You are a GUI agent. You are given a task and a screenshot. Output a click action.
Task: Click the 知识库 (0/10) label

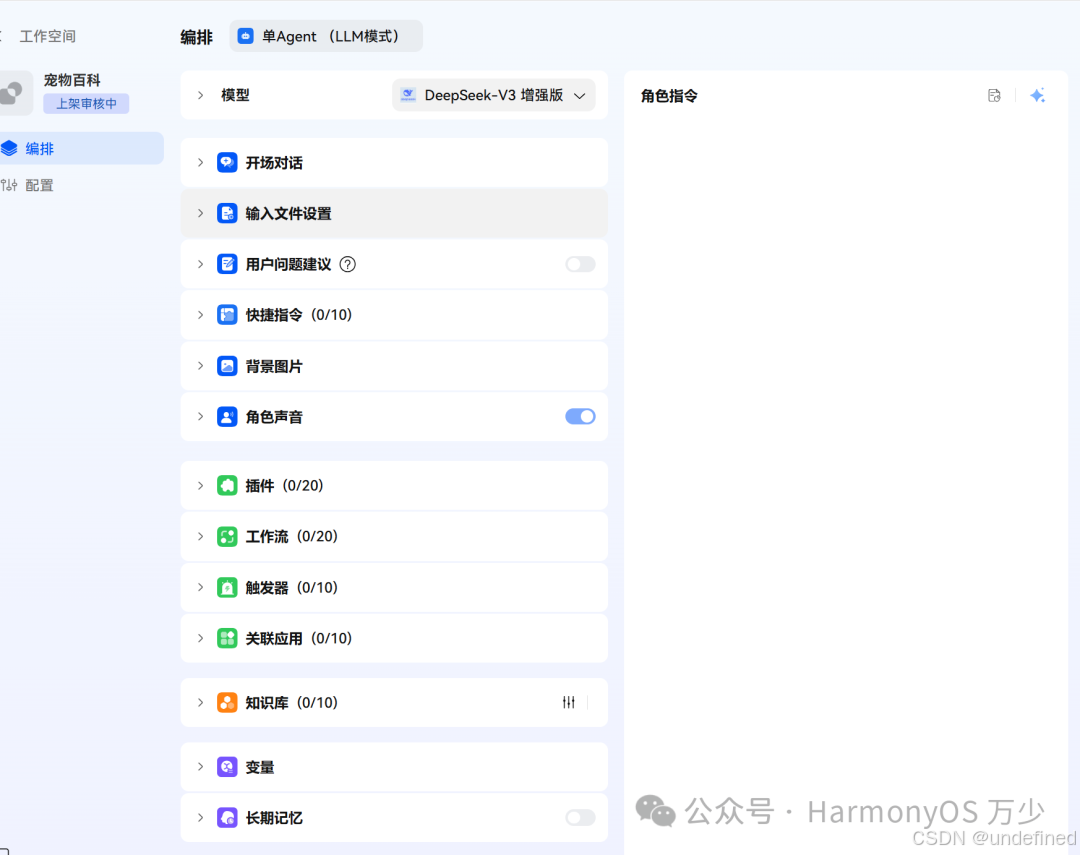point(292,703)
